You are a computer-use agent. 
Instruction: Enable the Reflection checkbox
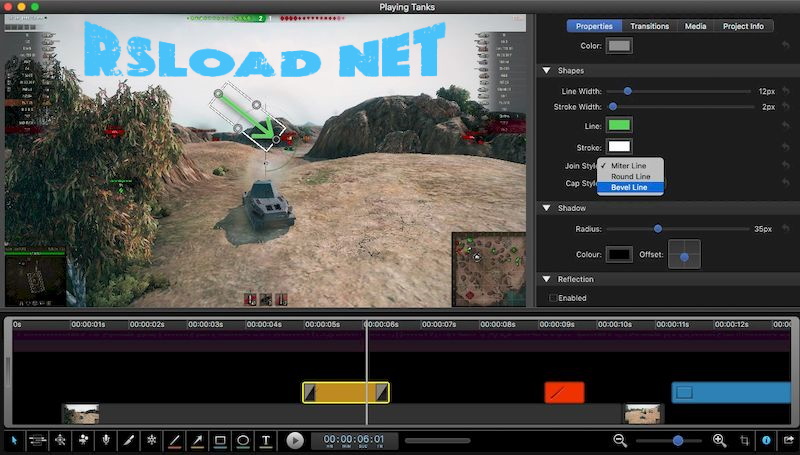[x=553, y=298]
